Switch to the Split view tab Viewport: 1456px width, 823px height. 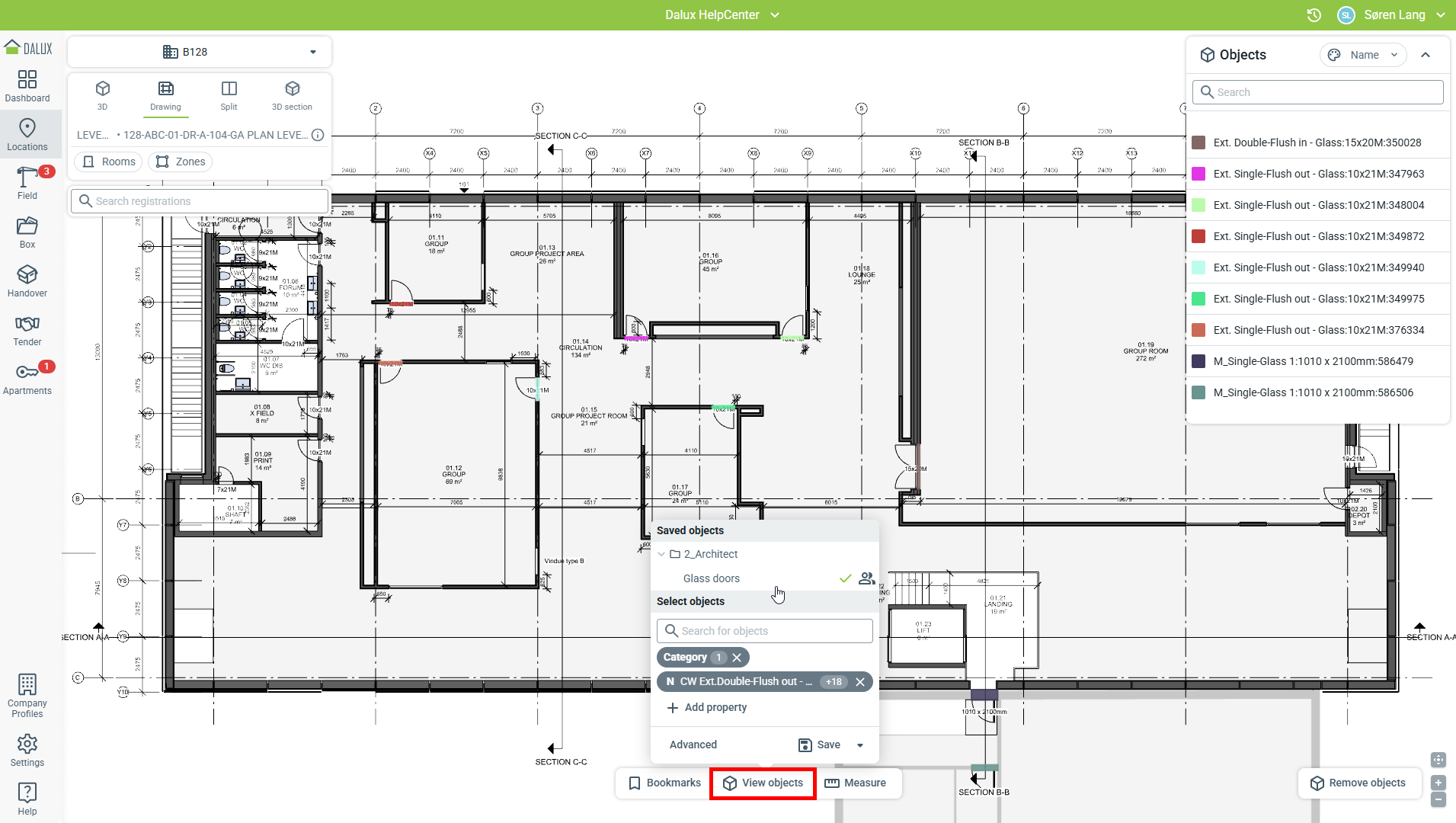[x=229, y=95]
